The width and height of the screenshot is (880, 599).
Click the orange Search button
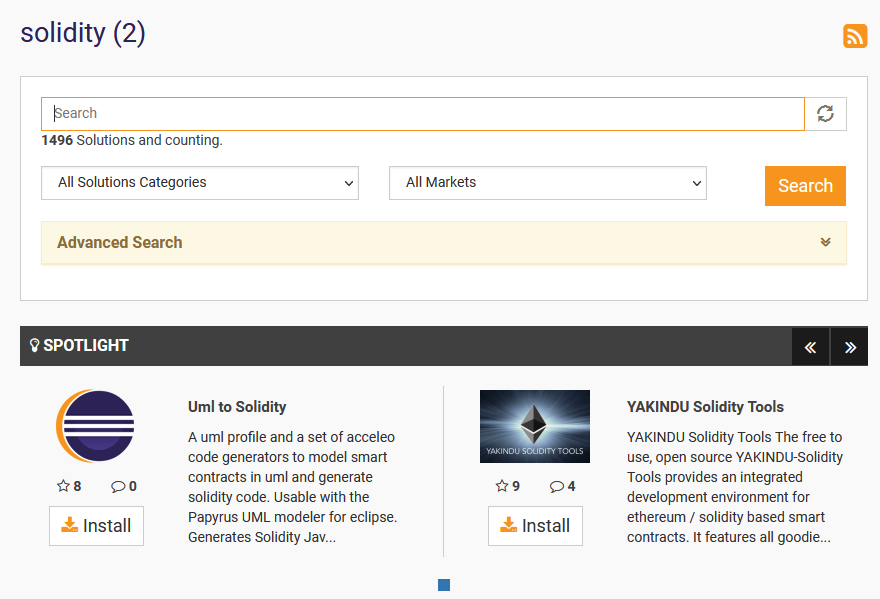coord(805,186)
